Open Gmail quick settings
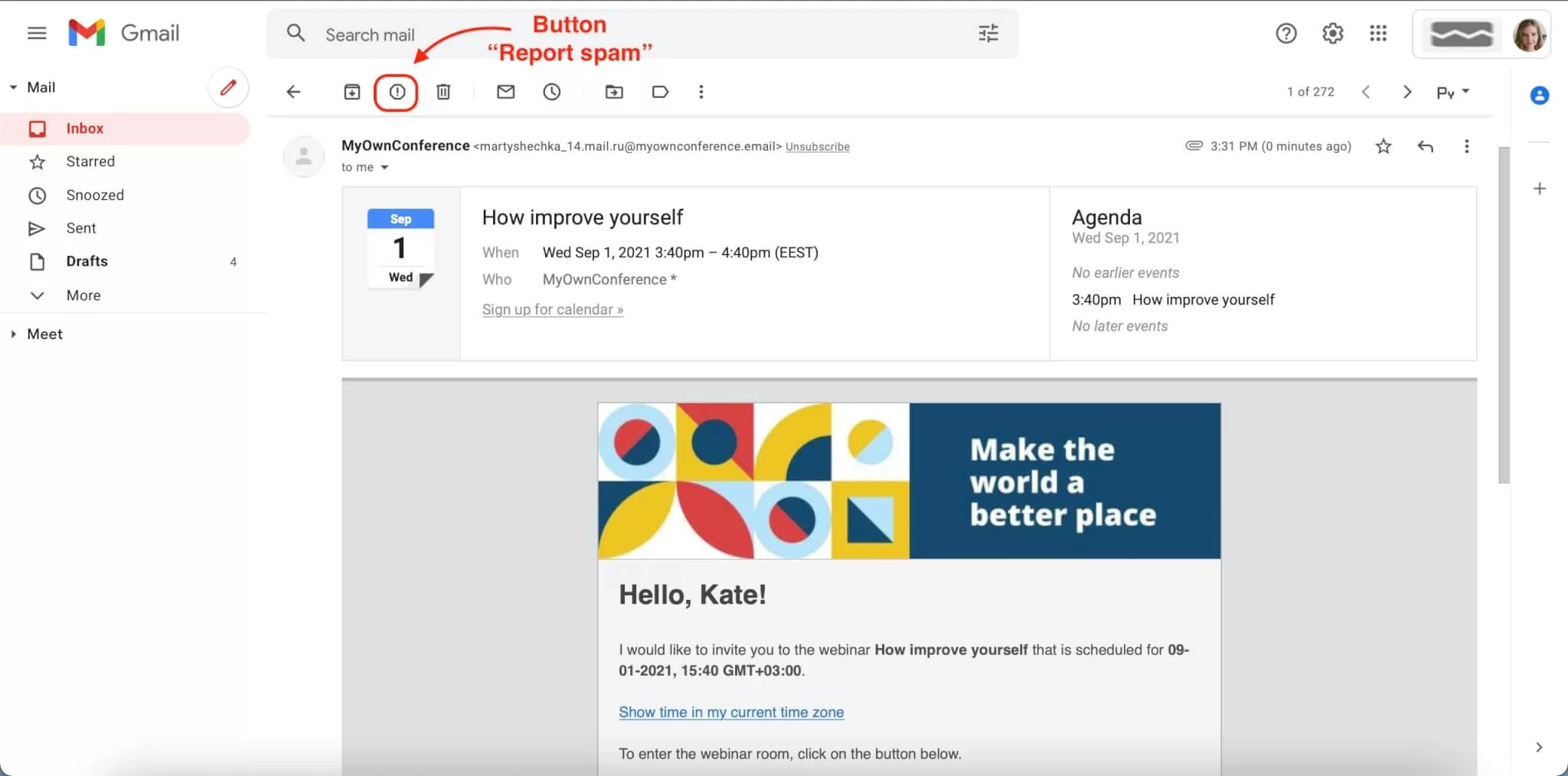 (x=1332, y=33)
